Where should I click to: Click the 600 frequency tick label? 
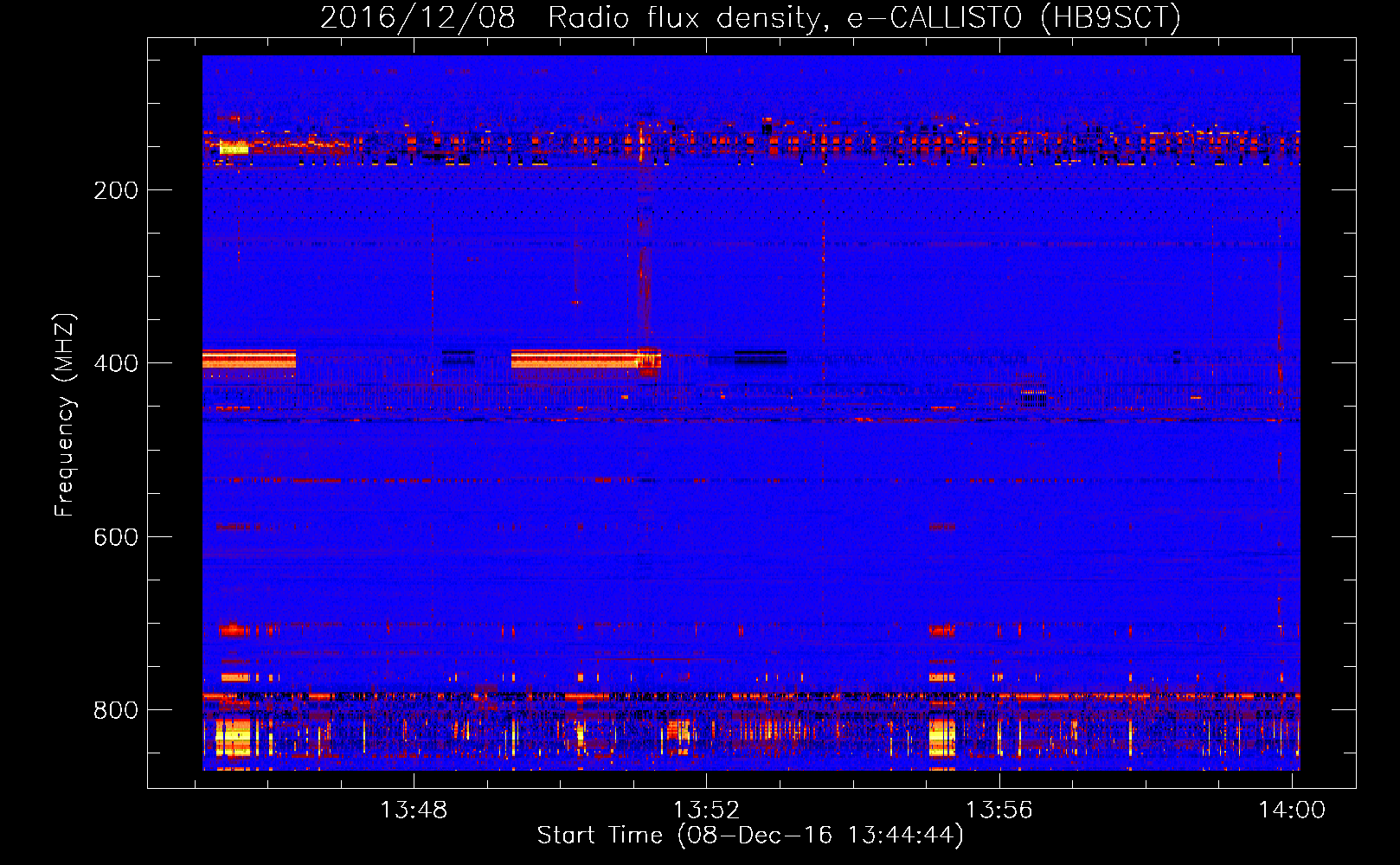116,537
